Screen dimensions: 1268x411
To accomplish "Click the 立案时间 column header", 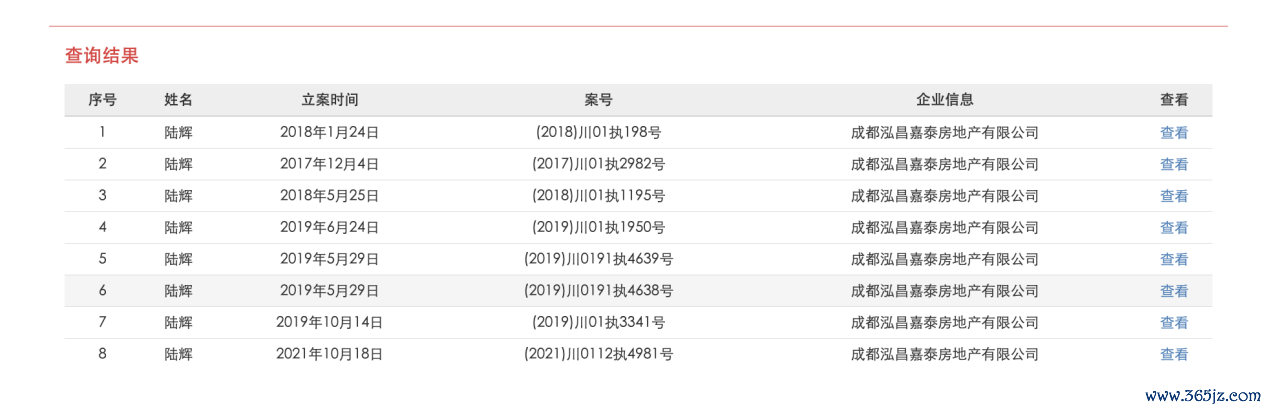I will click(330, 100).
